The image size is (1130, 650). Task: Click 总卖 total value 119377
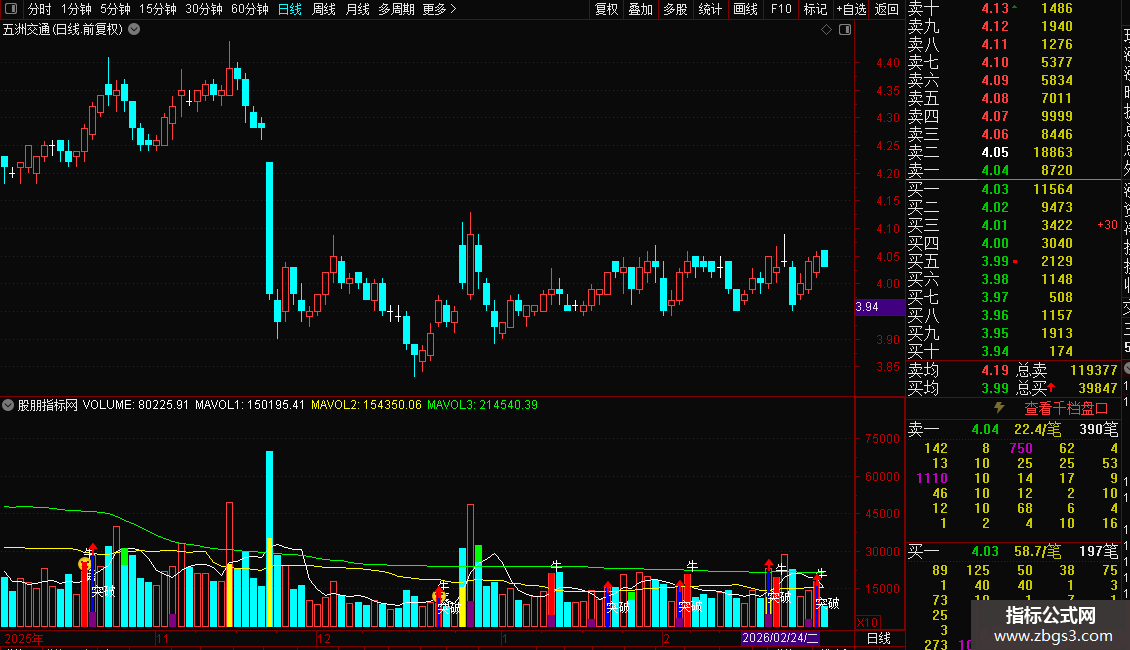(1093, 370)
